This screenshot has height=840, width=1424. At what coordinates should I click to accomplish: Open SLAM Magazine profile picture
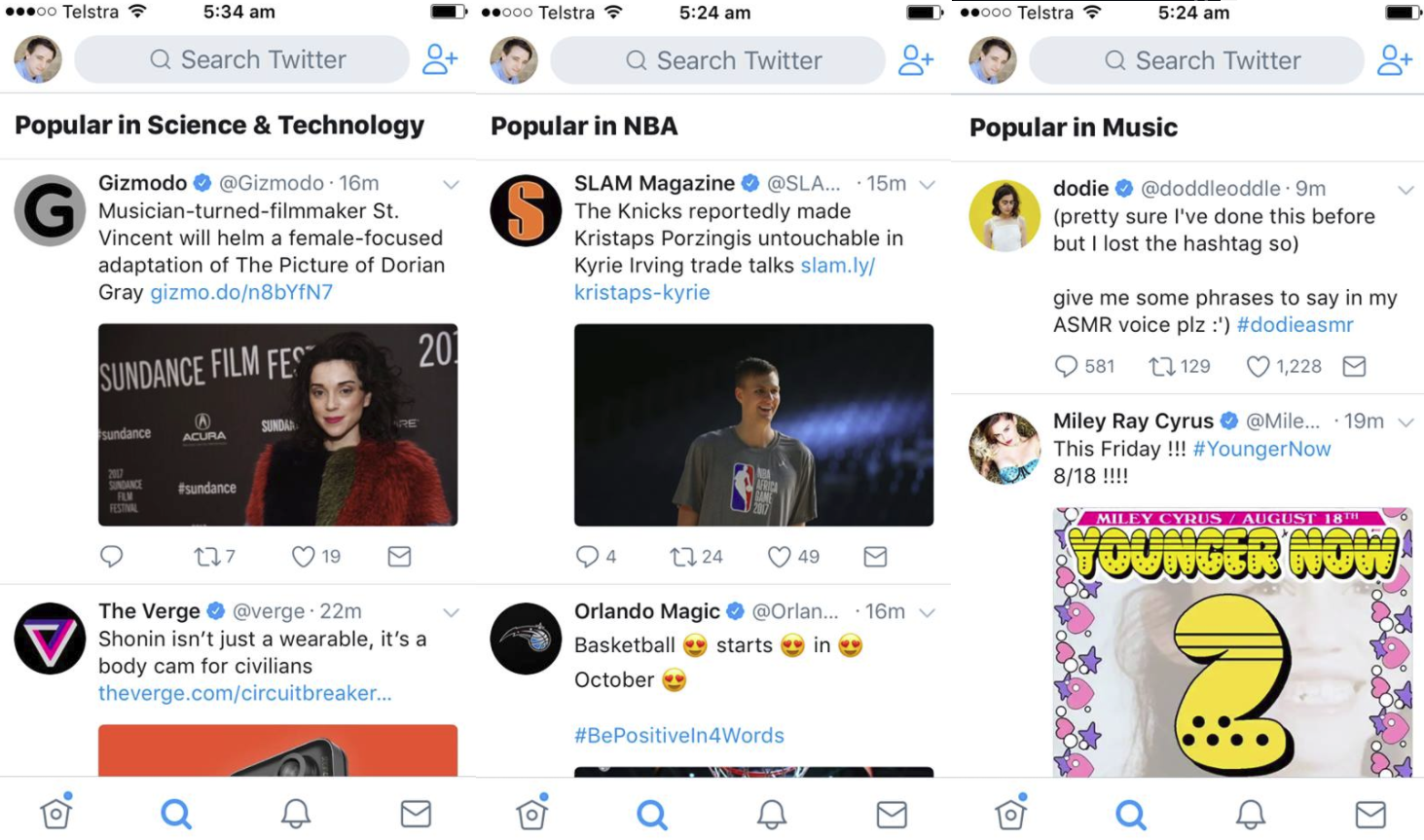click(x=526, y=210)
